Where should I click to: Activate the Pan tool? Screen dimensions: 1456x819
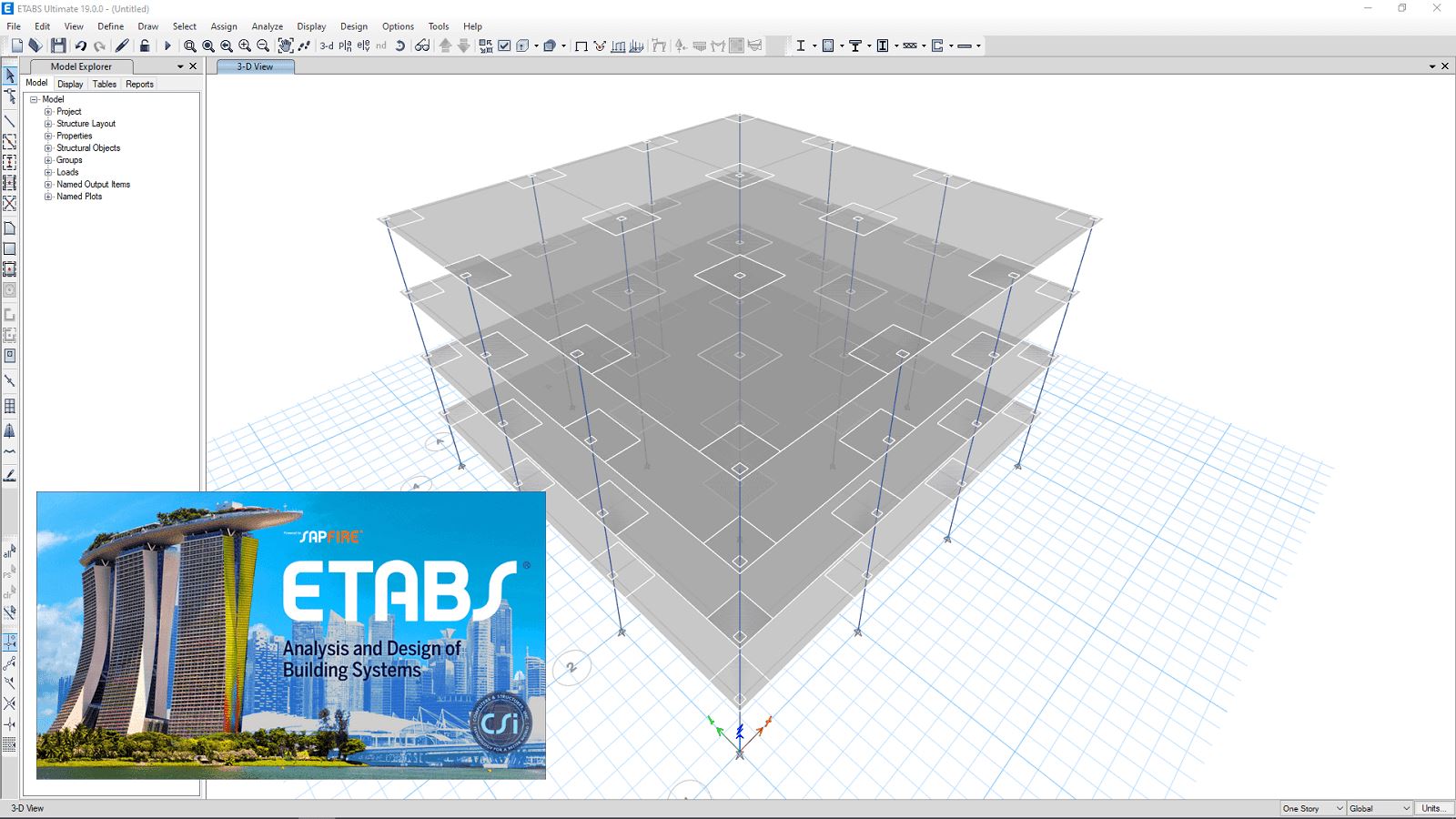pyautogui.click(x=286, y=44)
